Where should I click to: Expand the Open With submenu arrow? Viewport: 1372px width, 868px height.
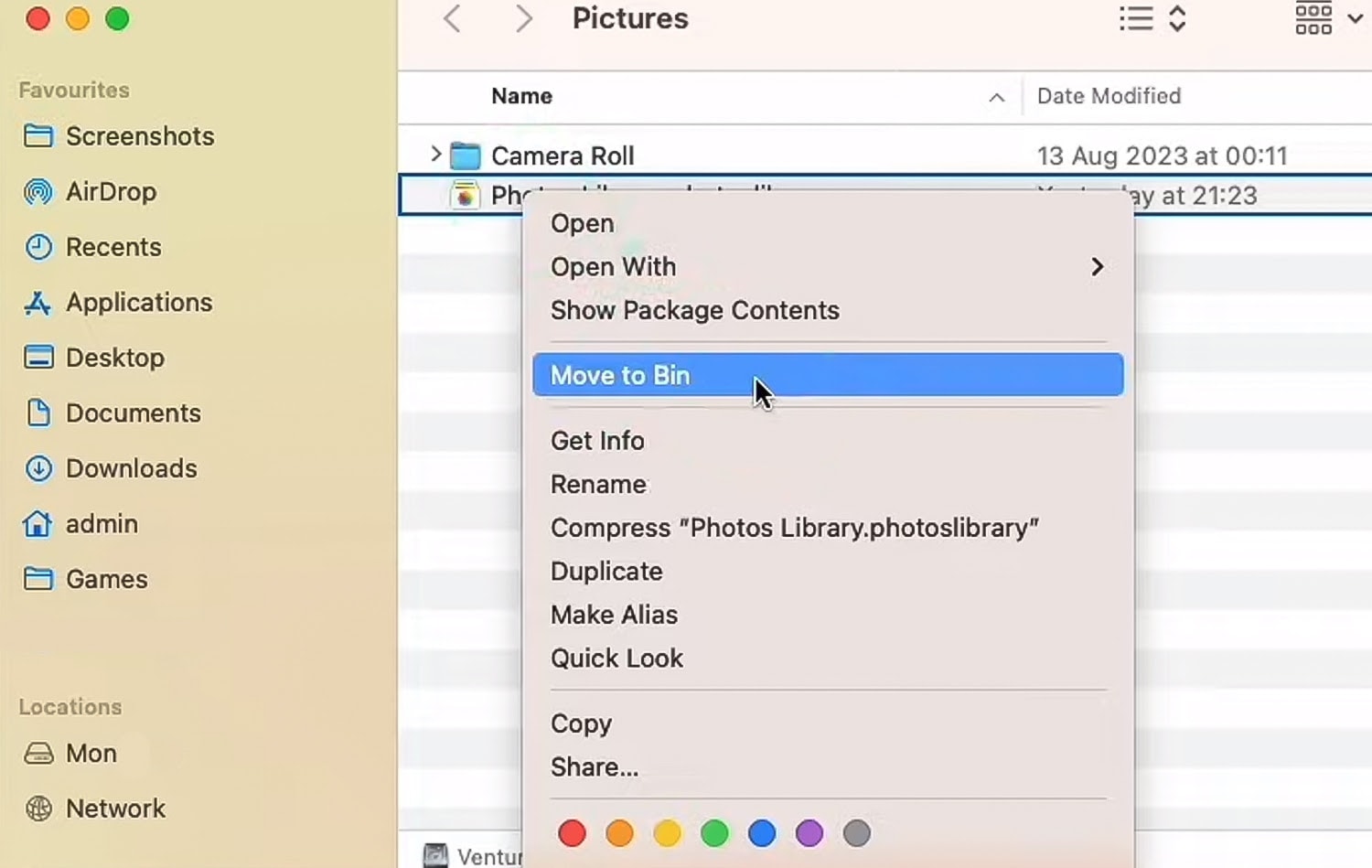[1097, 267]
